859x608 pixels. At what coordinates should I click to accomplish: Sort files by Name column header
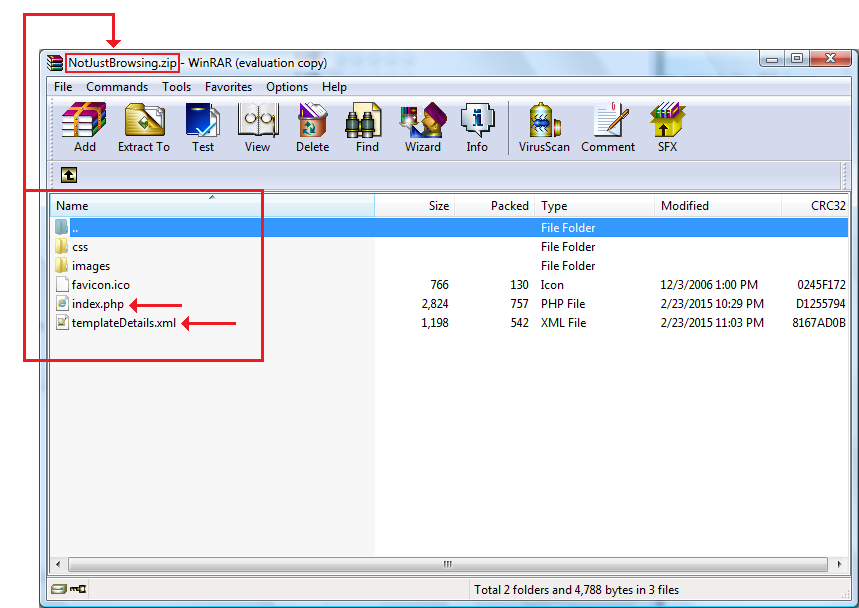coord(72,206)
